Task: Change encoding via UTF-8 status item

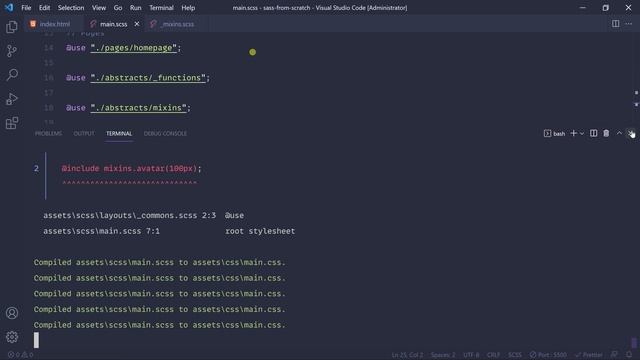Action: coord(471,355)
